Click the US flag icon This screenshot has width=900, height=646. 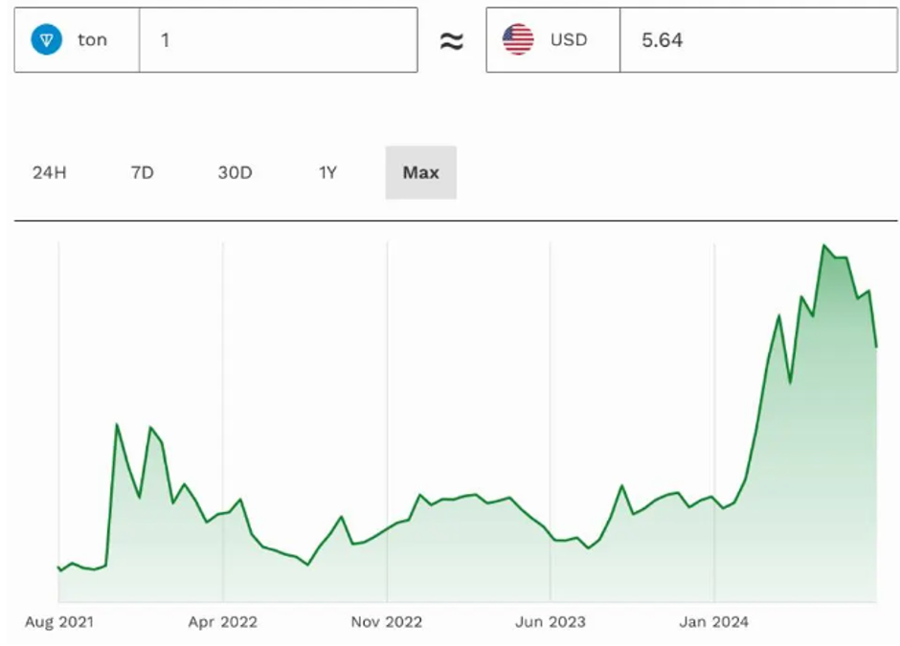pyautogui.click(x=518, y=40)
